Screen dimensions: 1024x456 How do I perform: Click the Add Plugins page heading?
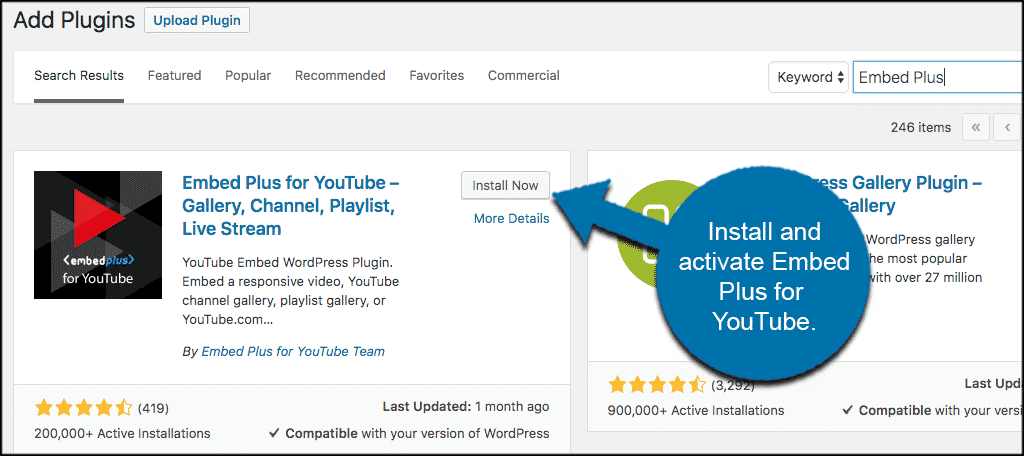[74, 20]
